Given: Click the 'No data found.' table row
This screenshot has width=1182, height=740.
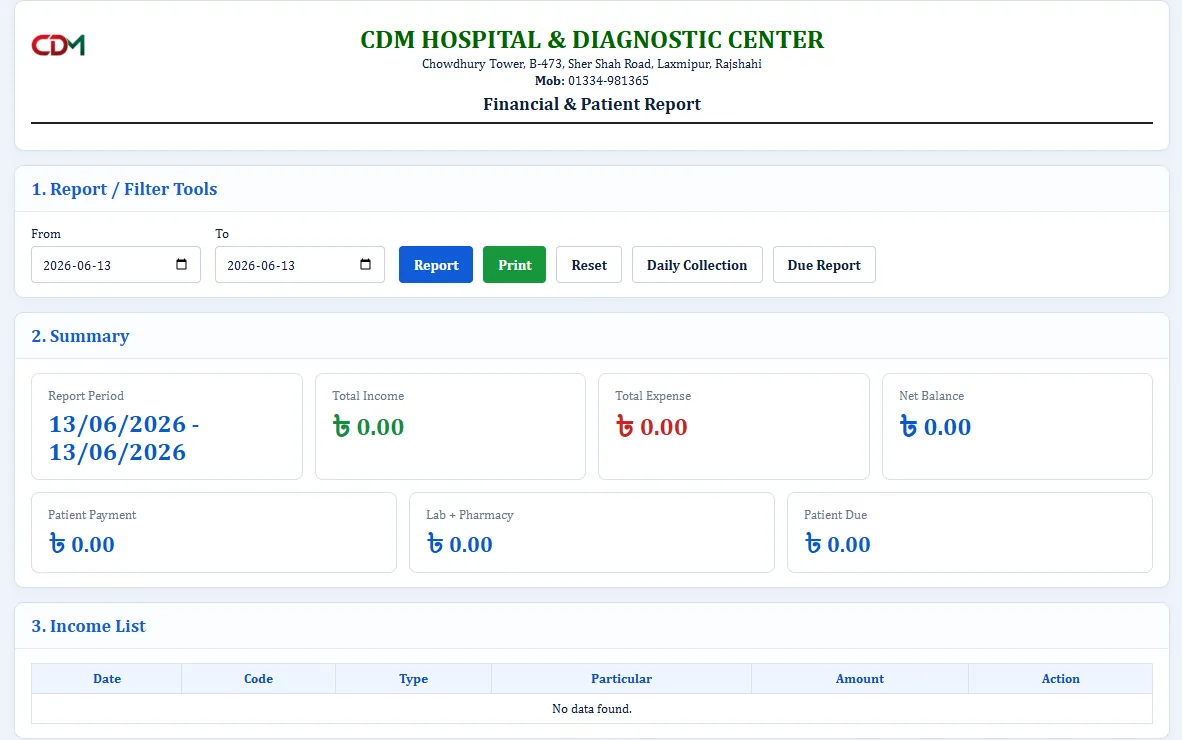Looking at the screenshot, I should (x=592, y=708).
